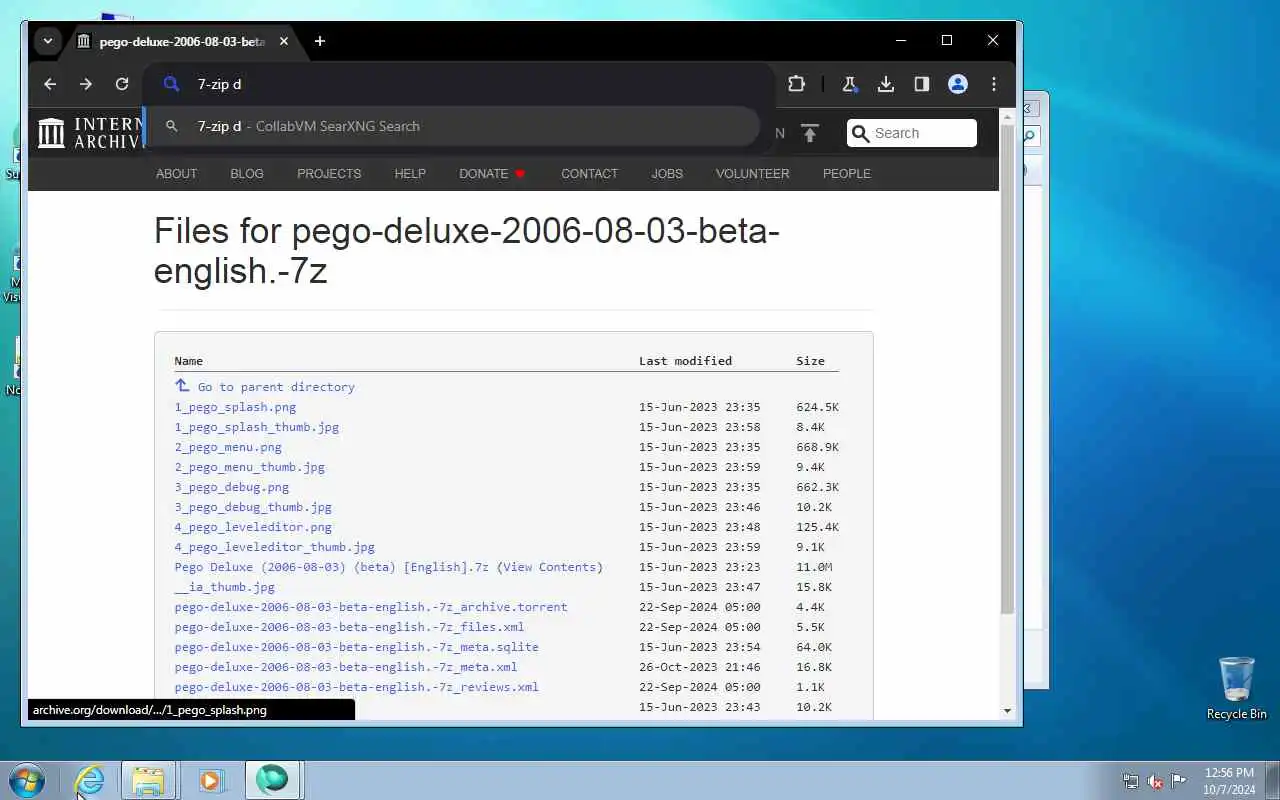The height and width of the screenshot is (800, 1280).
Task: Open the 2_pego_menu_thumb.jpg link
Action: click(x=250, y=467)
